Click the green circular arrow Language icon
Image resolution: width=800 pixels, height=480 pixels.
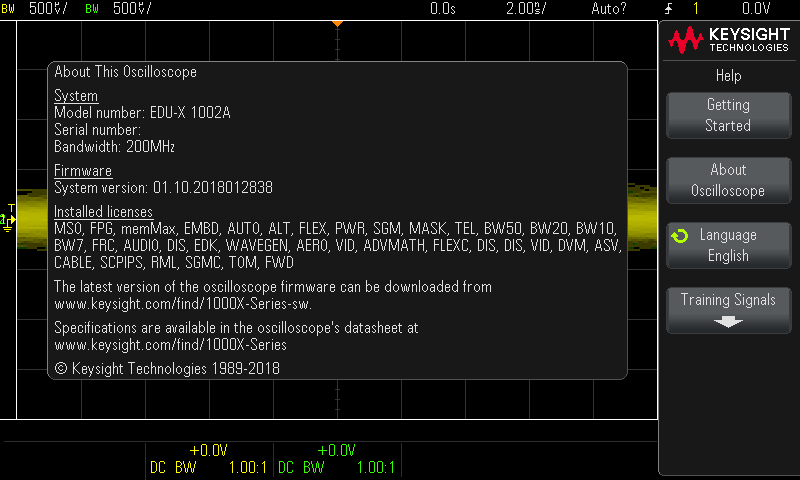(679, 236)
